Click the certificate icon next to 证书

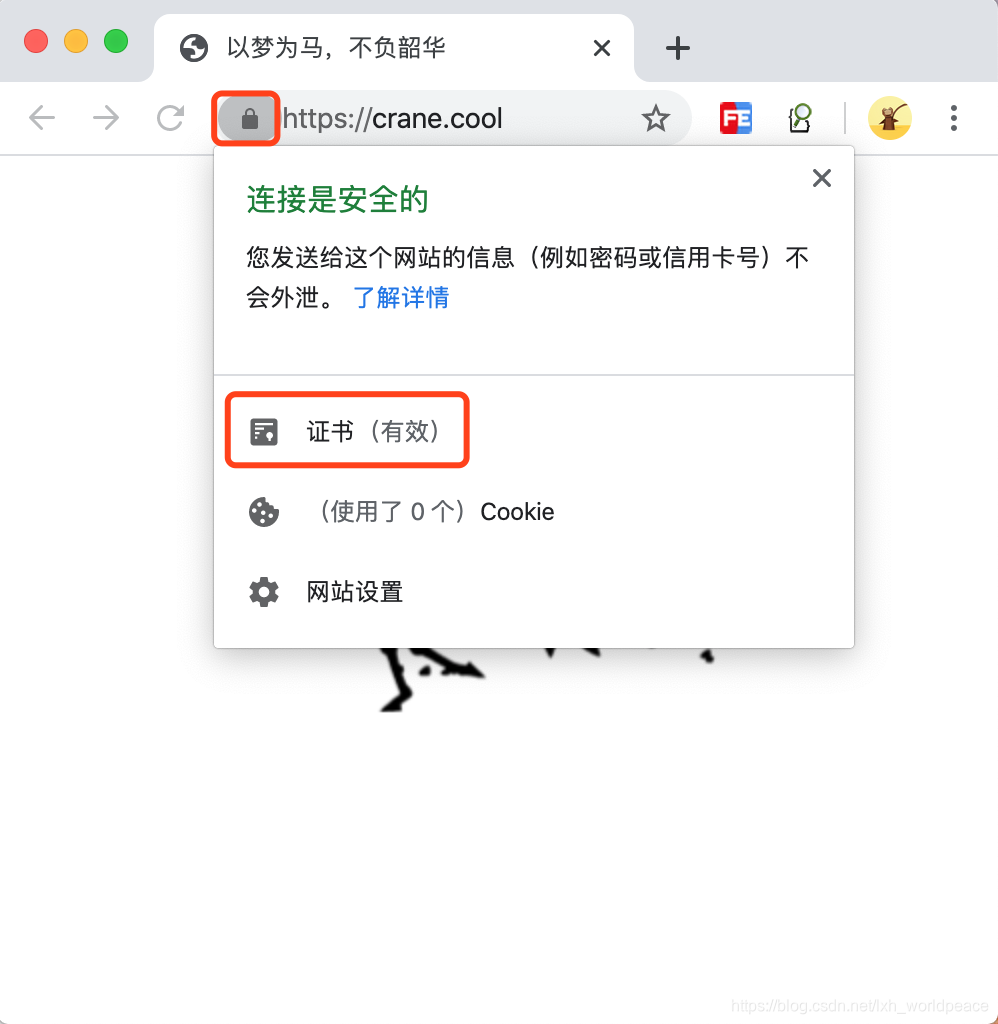[x=264, y=432]
